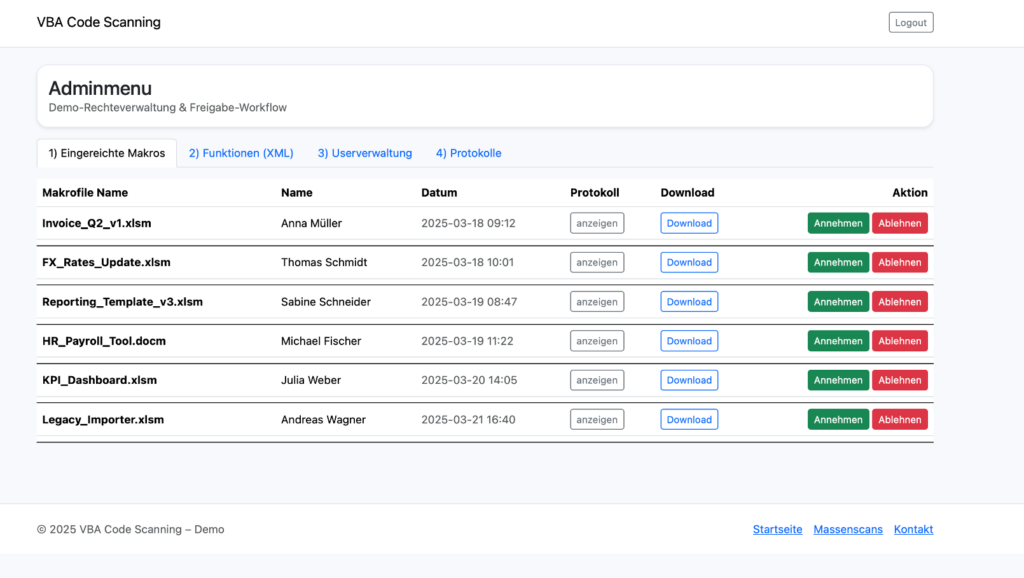1024x578 pixels.
Task: Select file name Legacy_Importer.xlsm
Action: pyautogui.click(x=103, y=419)
